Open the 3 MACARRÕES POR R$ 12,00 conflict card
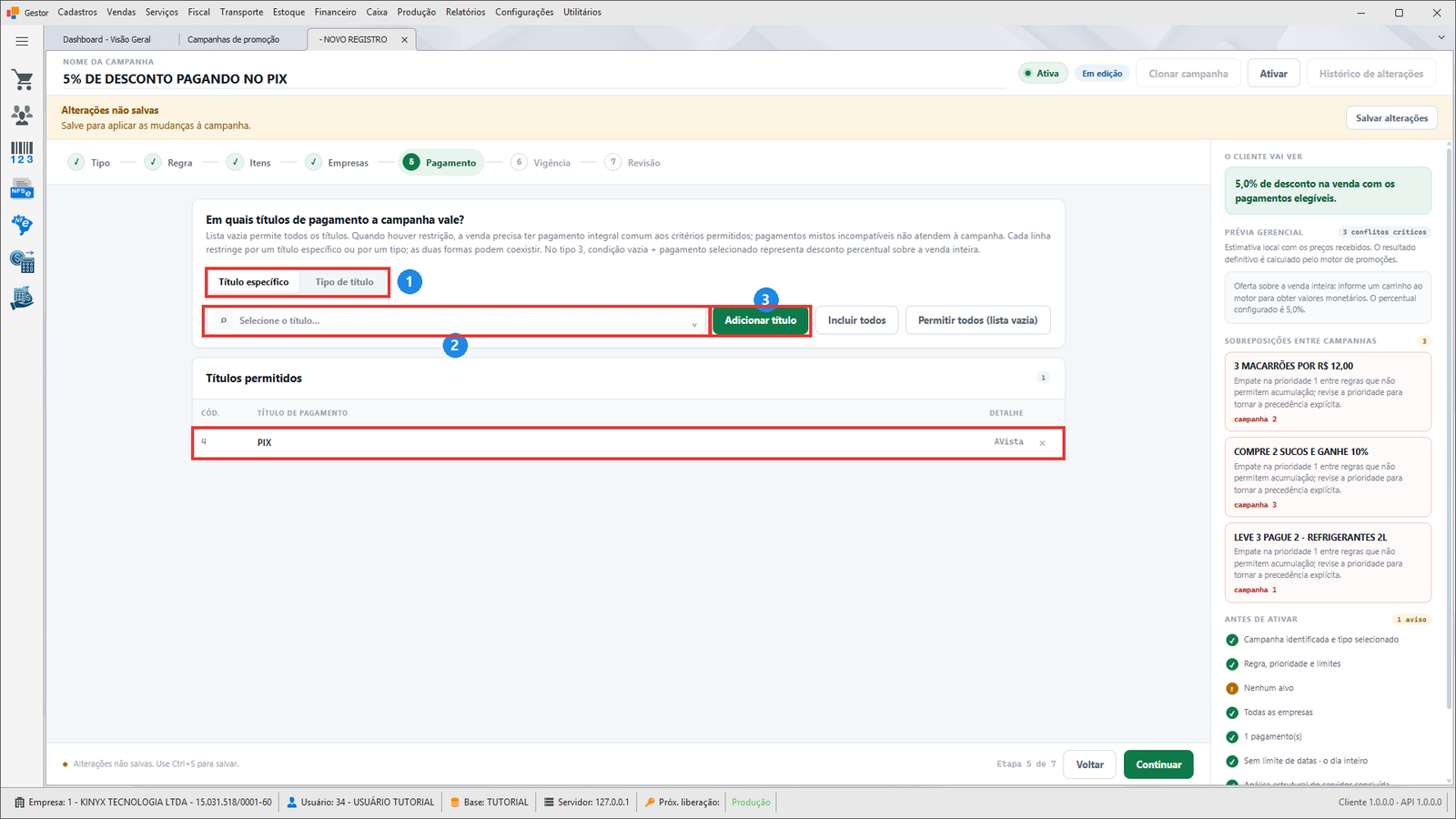 point(1328,391)
